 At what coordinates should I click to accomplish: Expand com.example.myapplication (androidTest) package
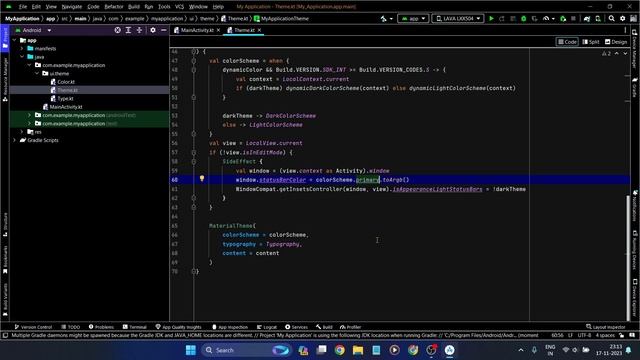click(x=29, y=115)
